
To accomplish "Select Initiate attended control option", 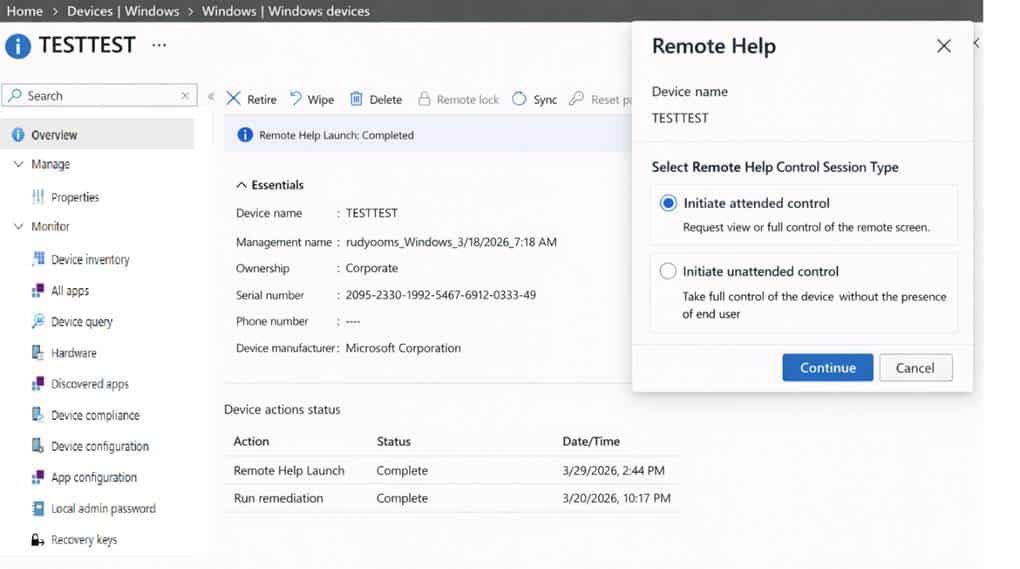I will tap(668, 203).
